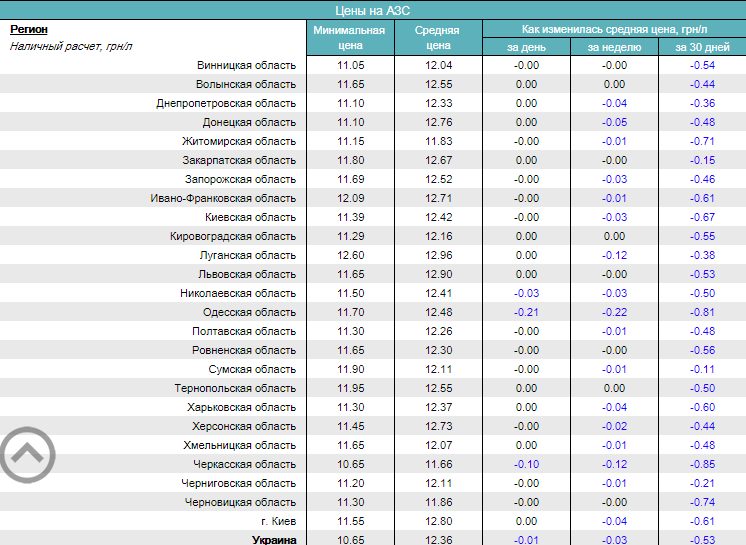Click the за неделю column header
This screenshot has height=545, width=746.
(x=614, y=47)
